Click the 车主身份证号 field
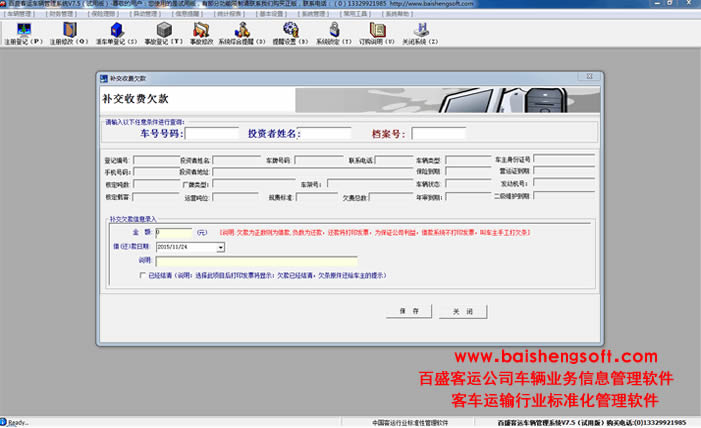This screenshot has height=428, width=701. (x=564, y=159)
